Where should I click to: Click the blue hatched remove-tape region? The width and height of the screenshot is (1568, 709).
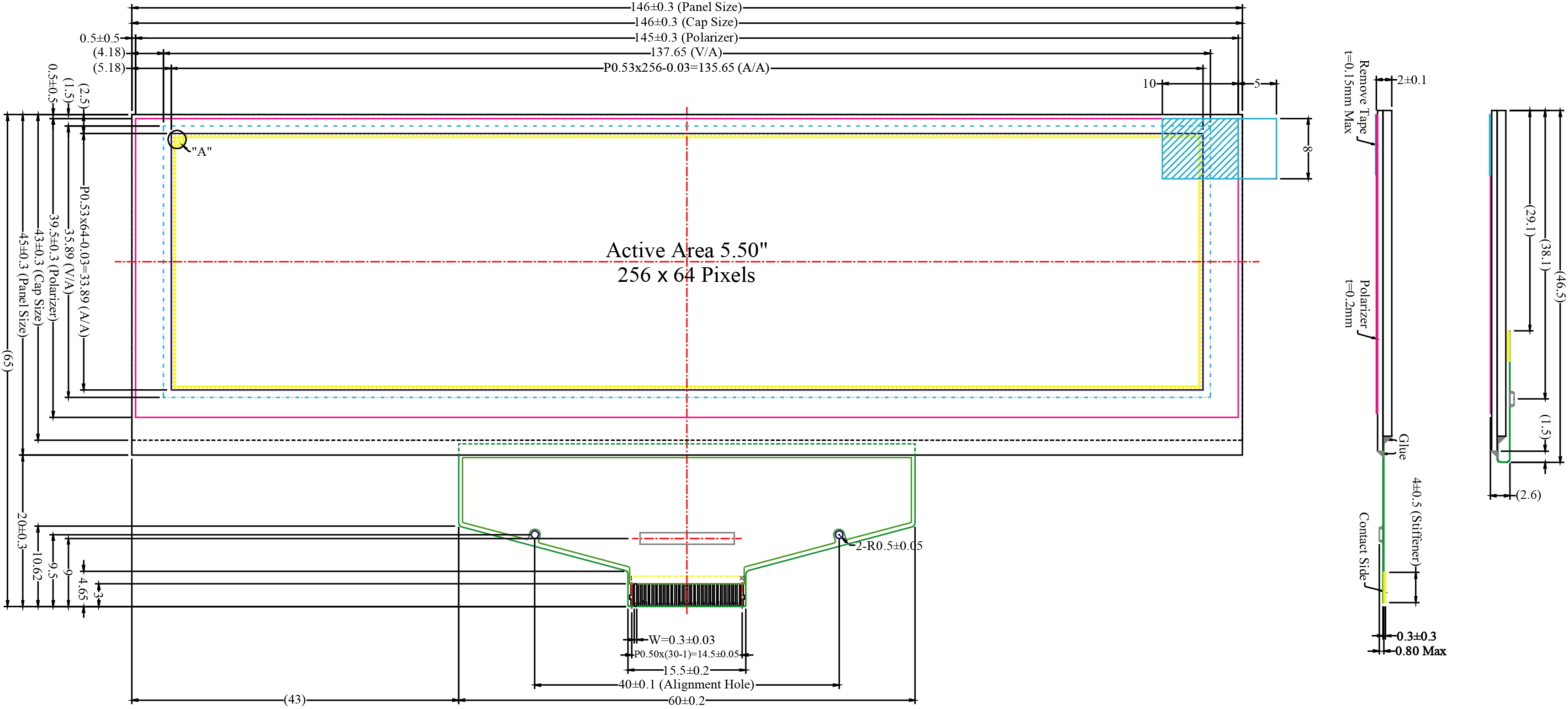[x=1200, y=148]
